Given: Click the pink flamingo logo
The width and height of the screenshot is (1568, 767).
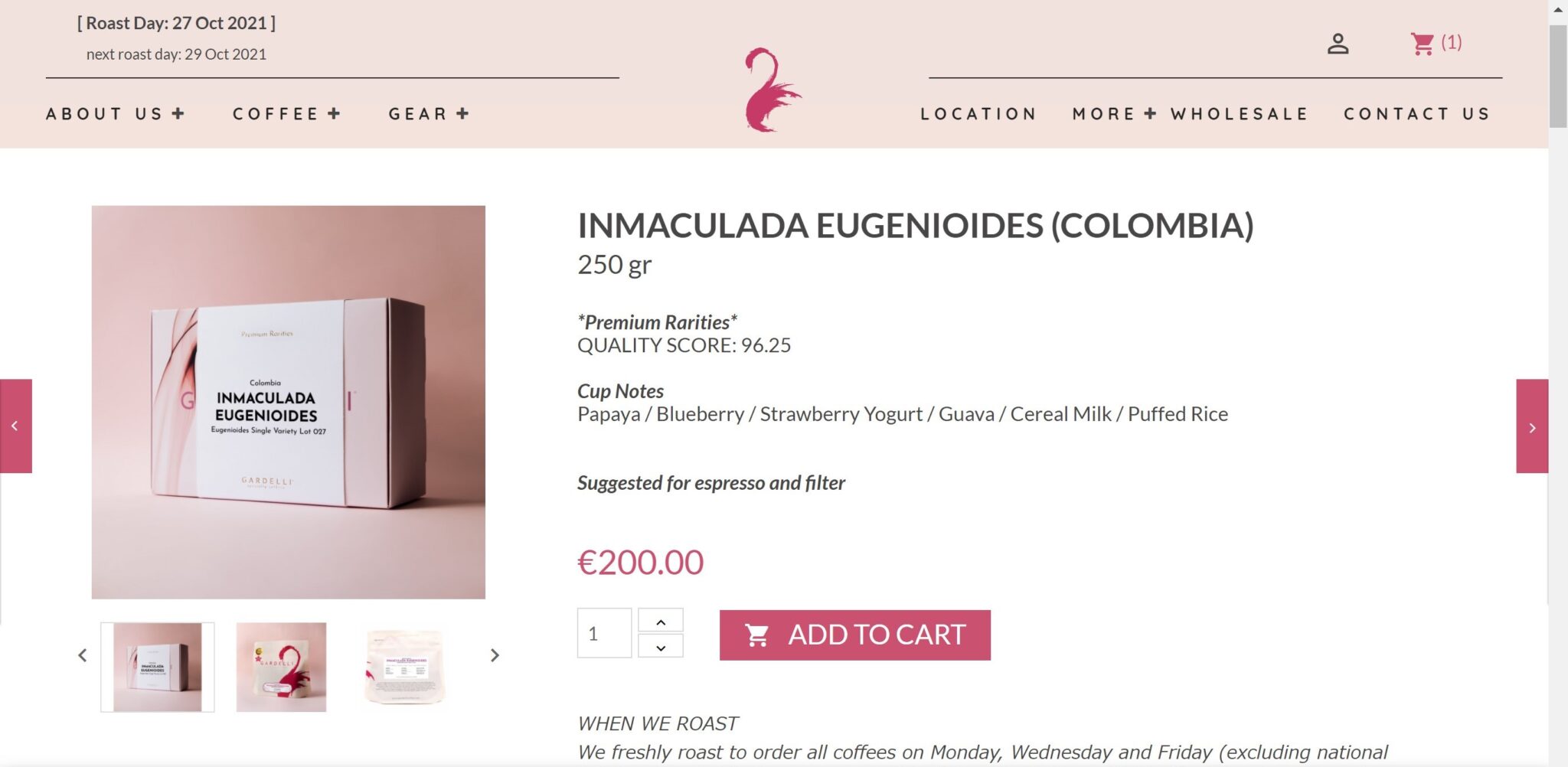Looking at the screenshot, I should (773, 90).
